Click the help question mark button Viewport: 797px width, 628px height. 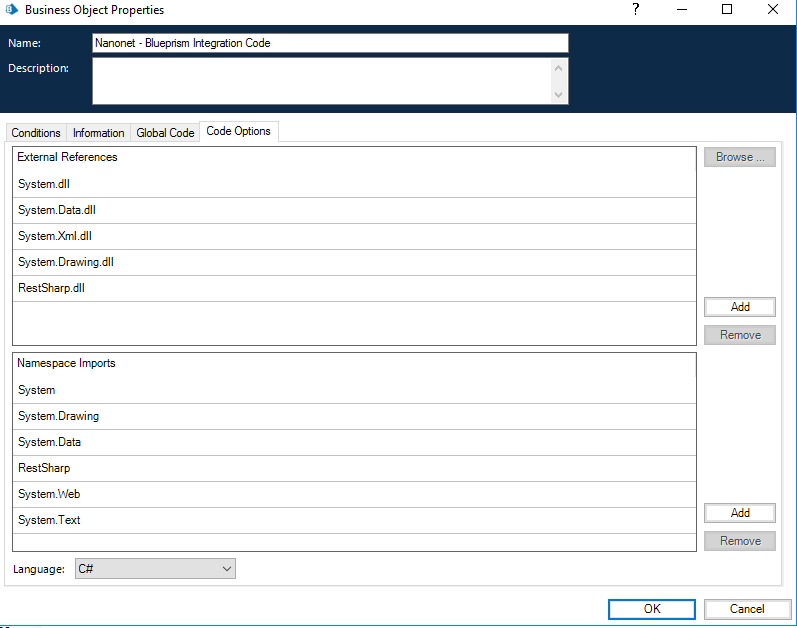[635, 9]
